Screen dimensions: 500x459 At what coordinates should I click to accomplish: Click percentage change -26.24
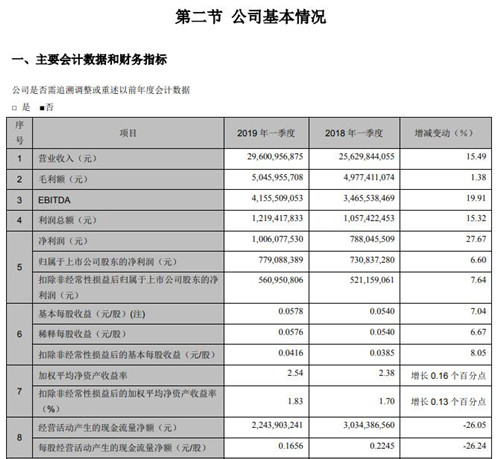point(475,446)
